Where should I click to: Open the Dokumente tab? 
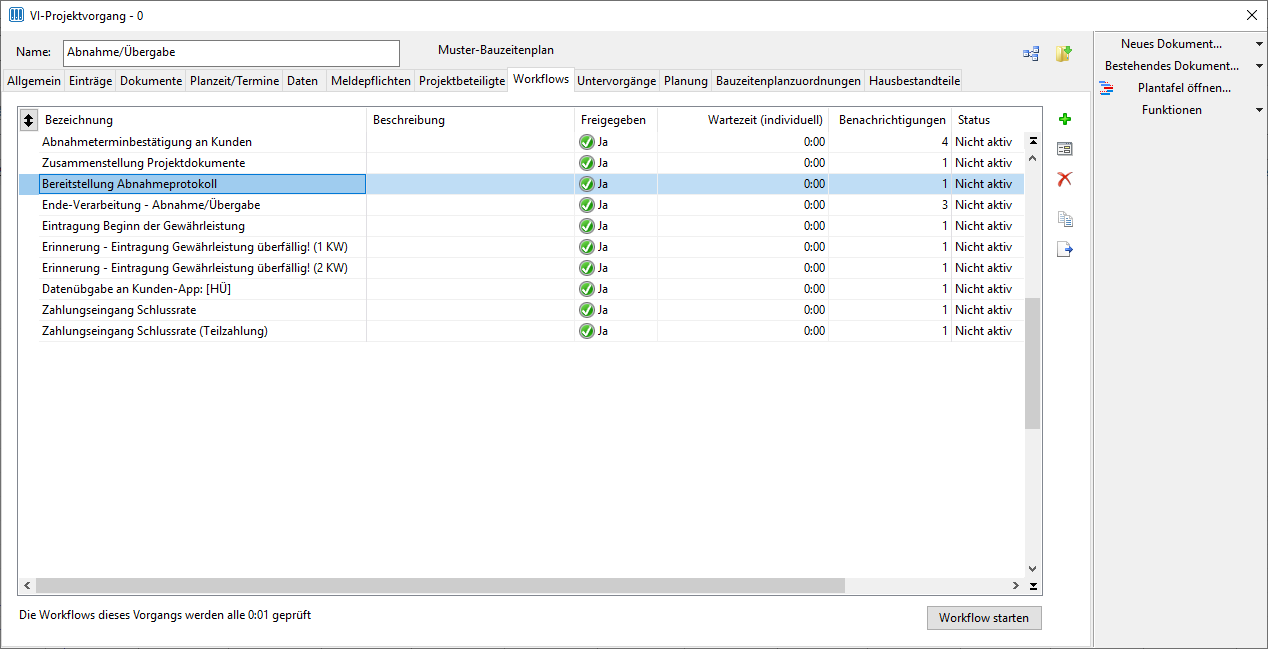click(x=151, y=81)
